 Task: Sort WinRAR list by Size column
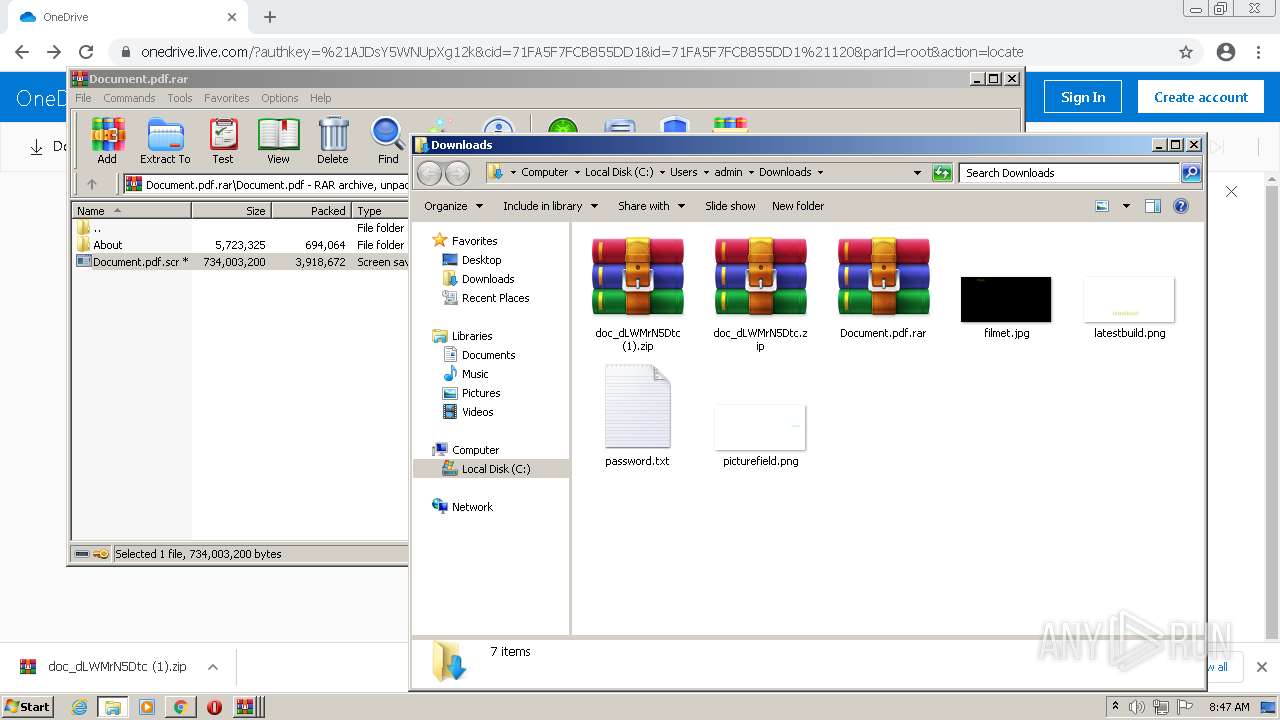[x=231, y=211]
